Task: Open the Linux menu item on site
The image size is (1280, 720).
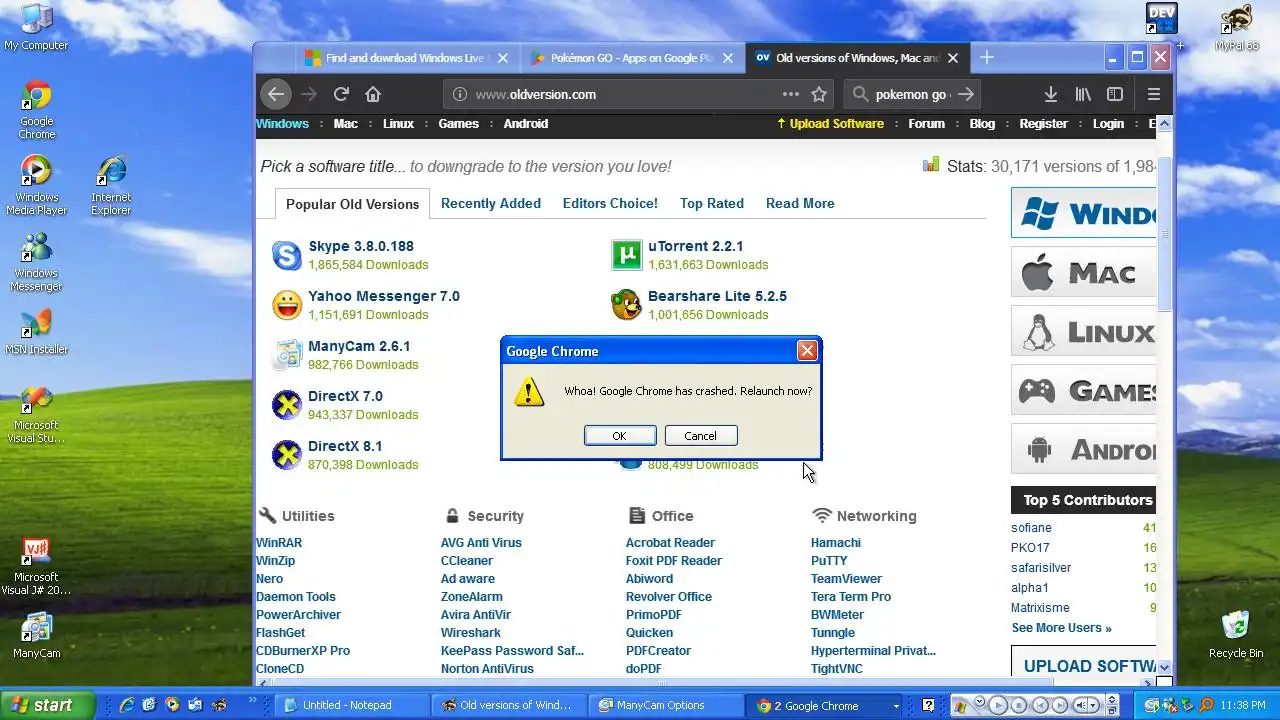Action: tap(398, 124)
